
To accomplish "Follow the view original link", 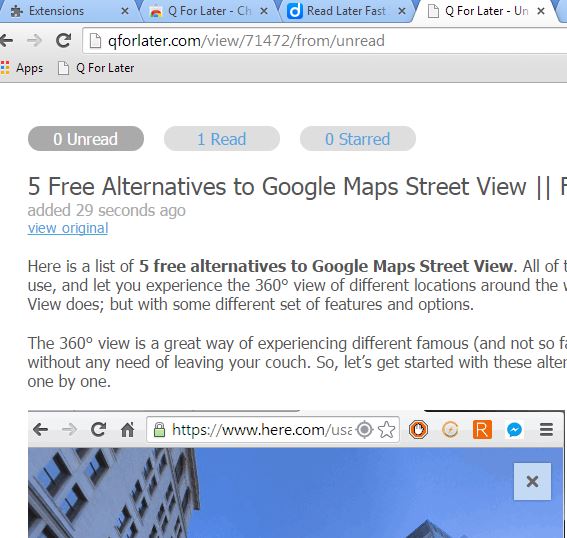I will [68, 228].
